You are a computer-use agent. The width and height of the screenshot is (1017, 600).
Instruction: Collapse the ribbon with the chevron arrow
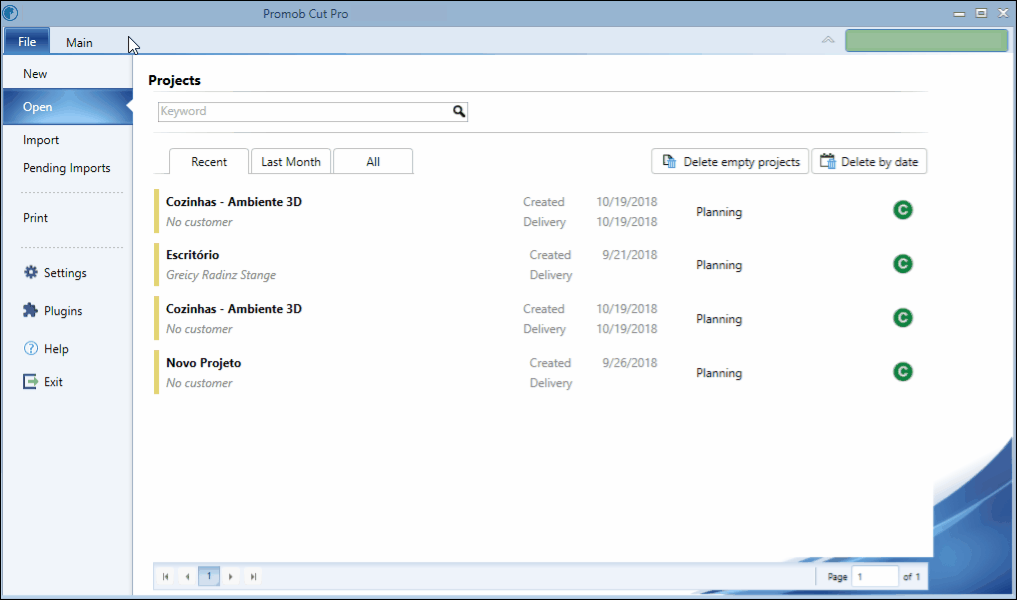[x=828, y=40]
